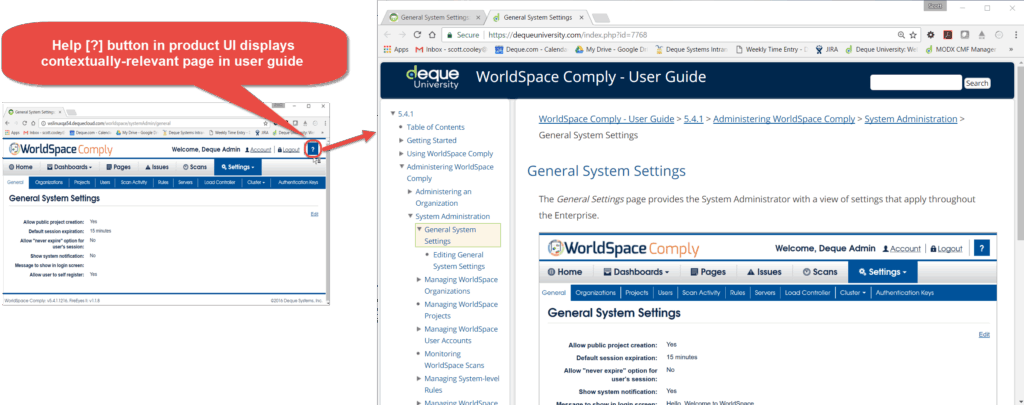This screenshot has width=1024, height=405.
Task: Expand the Managing System-level Rules tree node
Action: (419, 378)
